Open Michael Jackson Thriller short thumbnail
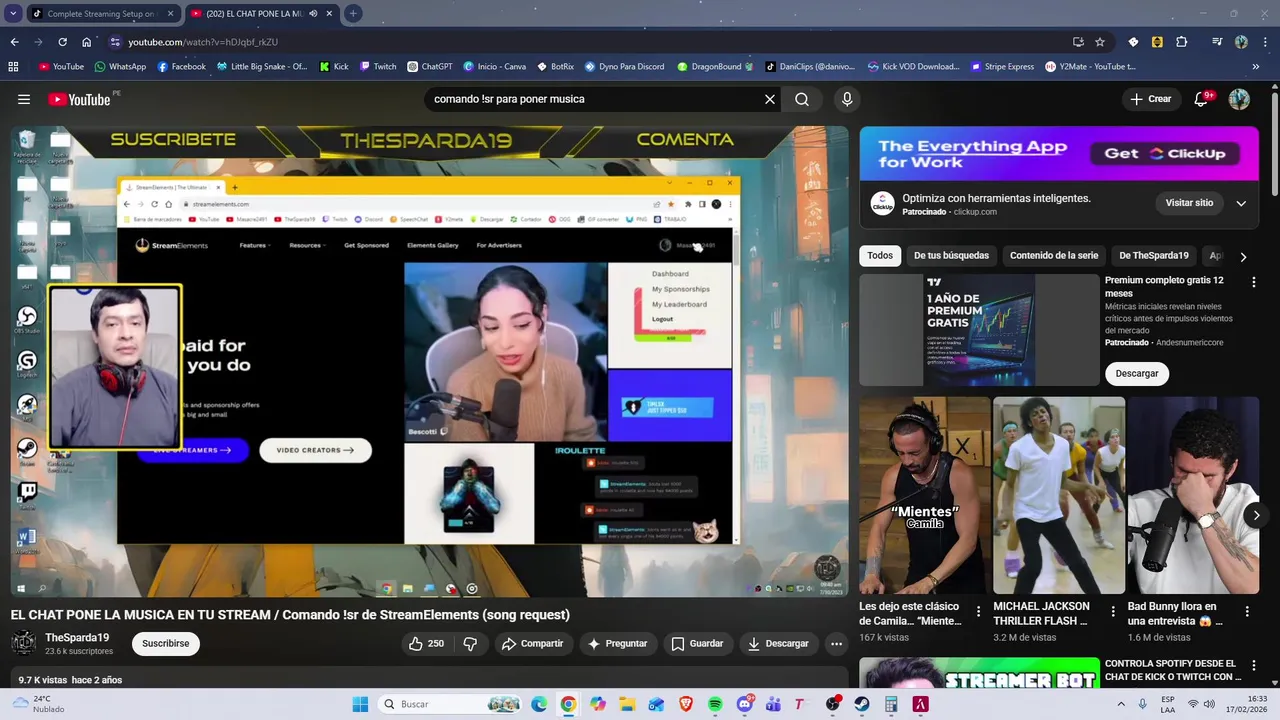Screen dimensions: 1280x720 1059,495
